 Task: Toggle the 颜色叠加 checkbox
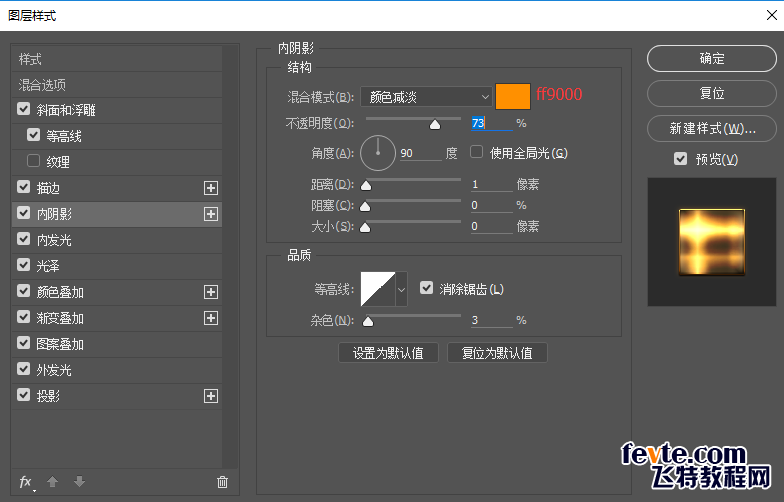(x=24, y=291)
